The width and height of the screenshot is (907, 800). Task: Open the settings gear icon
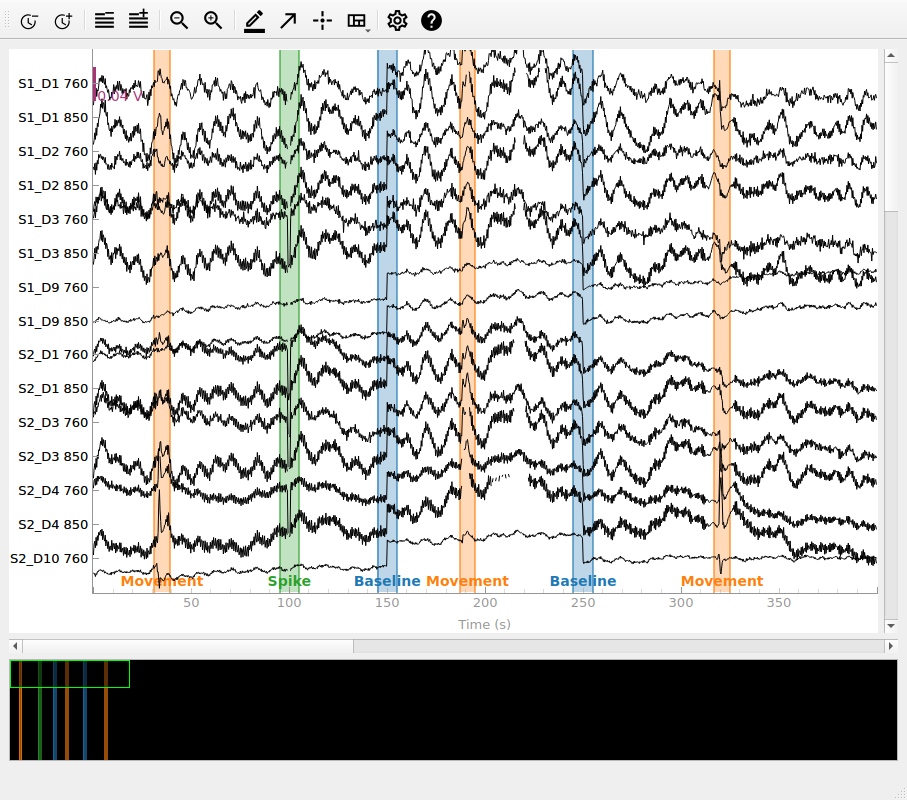coord(397,20)
